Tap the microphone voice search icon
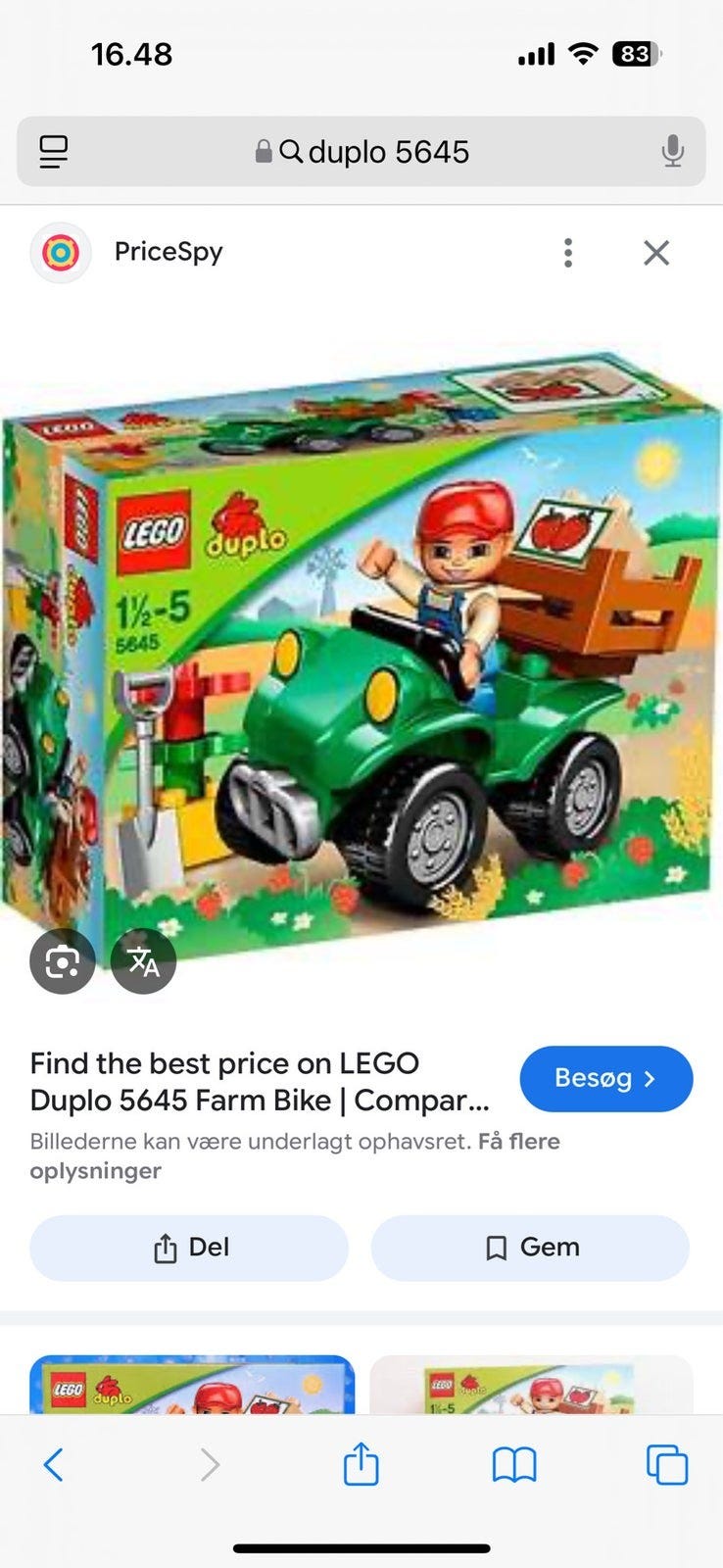Screen dimensions: 723x1568 tap(672, 152)
